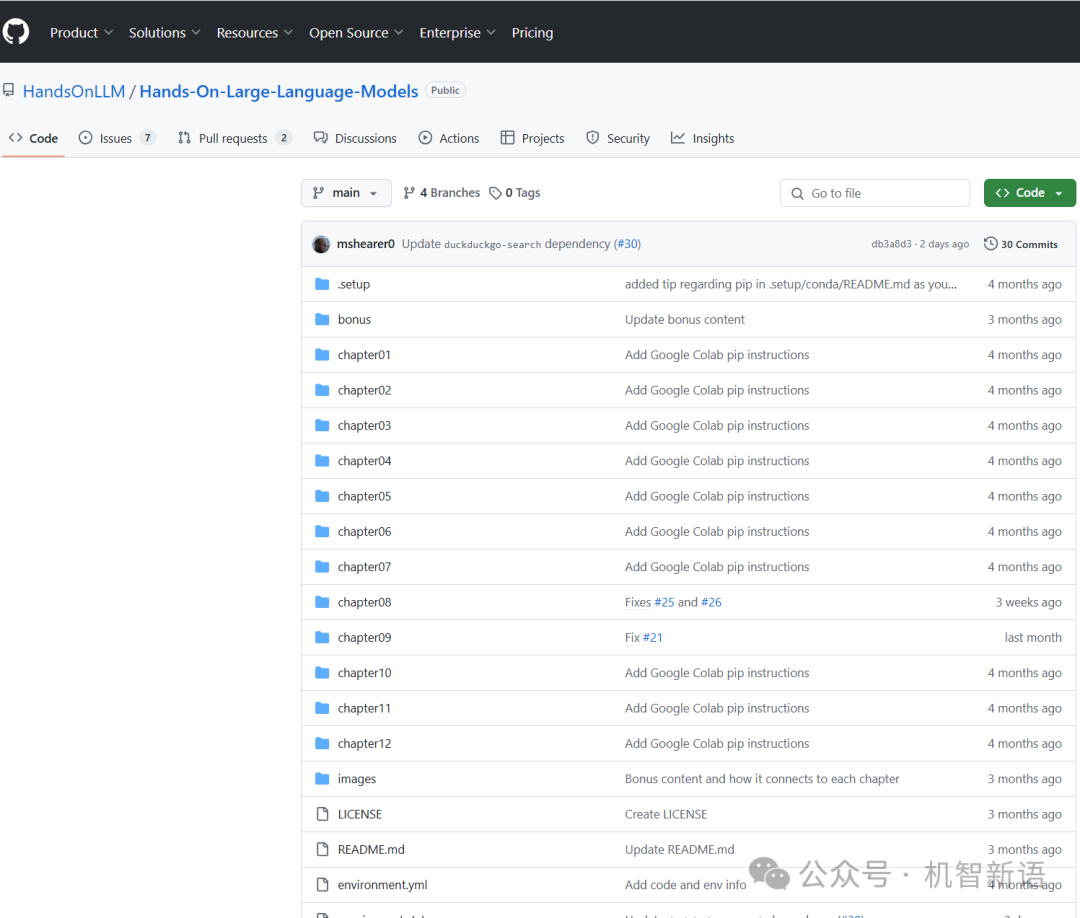1080x918 pixels.
Task: Click the chapter04 folder icon
Action: 322,460
